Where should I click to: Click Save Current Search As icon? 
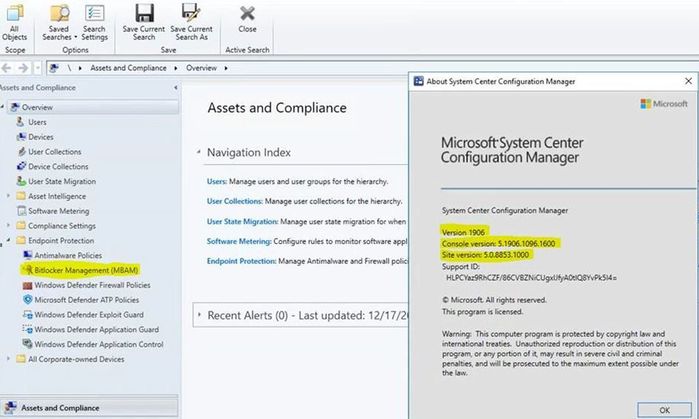[x=191, y=12]
